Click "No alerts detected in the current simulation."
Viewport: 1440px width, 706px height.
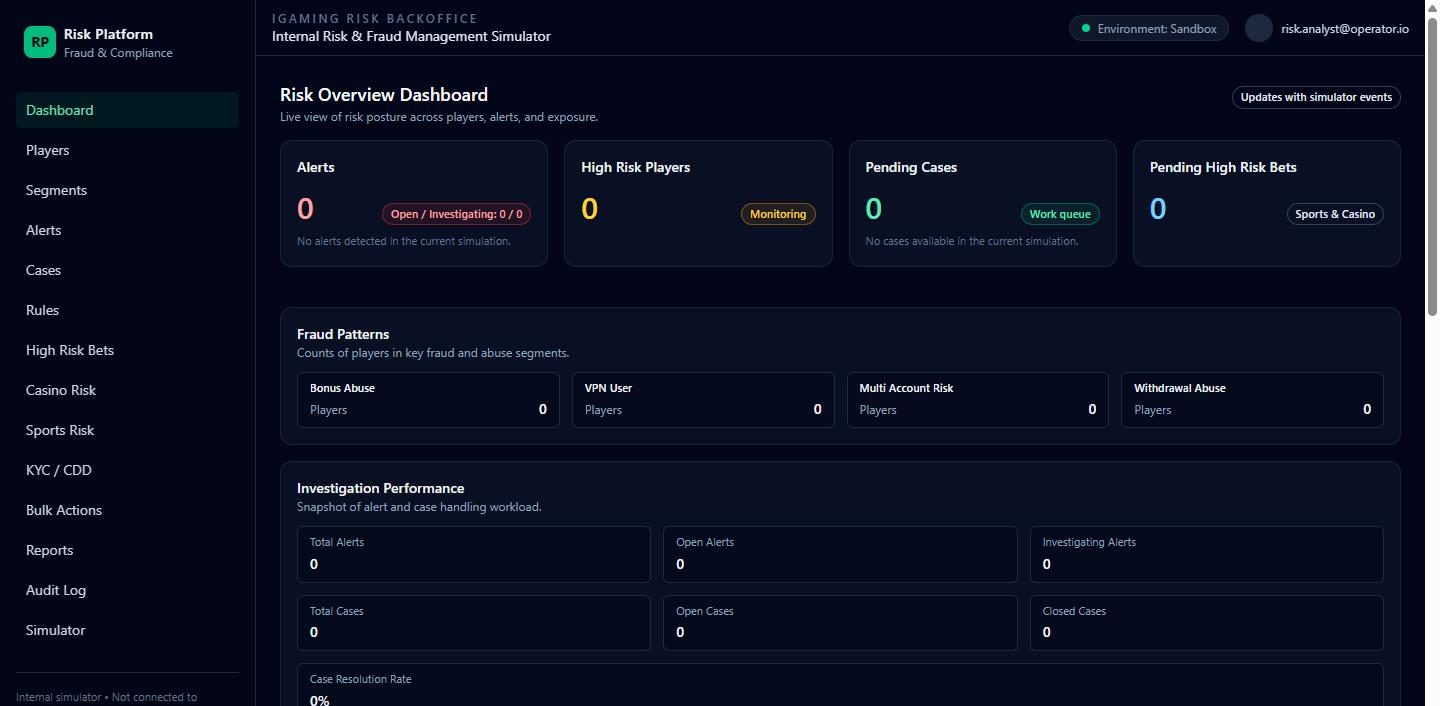404,241
